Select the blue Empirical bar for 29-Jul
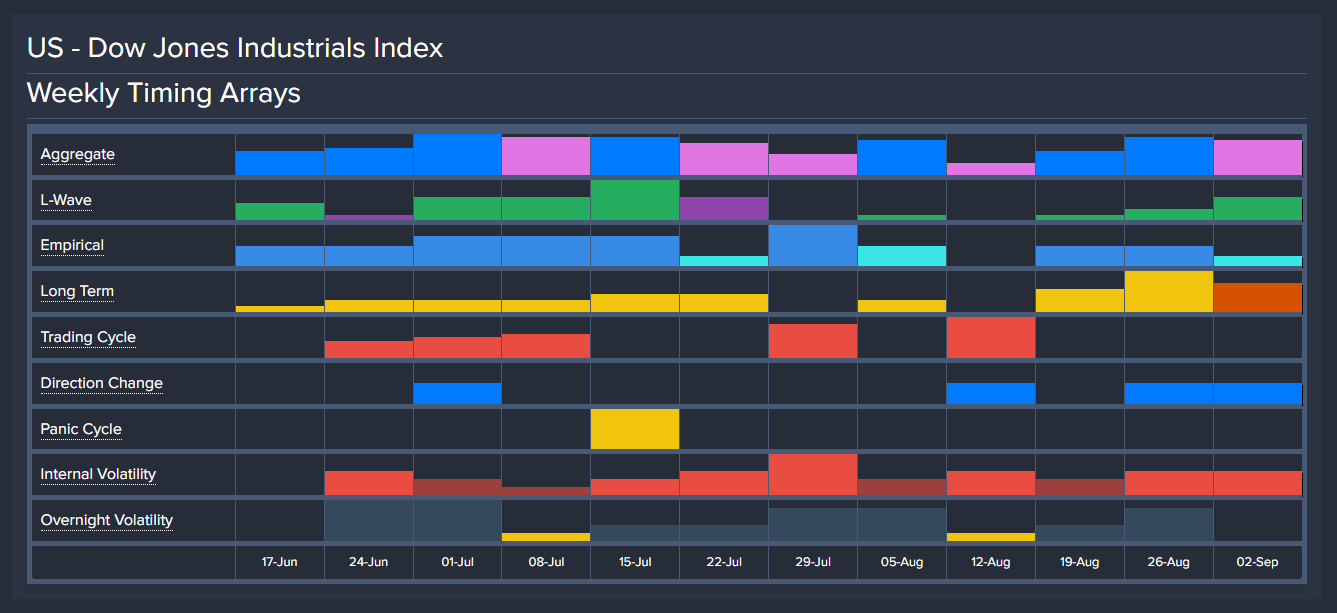Image resolution: width=1337 pixels, height=613 pixels. click(x=813, y=245)
